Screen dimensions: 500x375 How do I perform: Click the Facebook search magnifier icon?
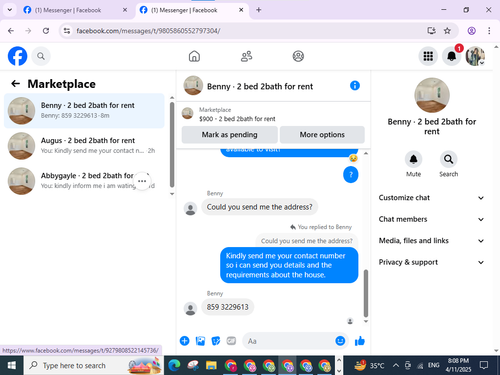[41, 56]
